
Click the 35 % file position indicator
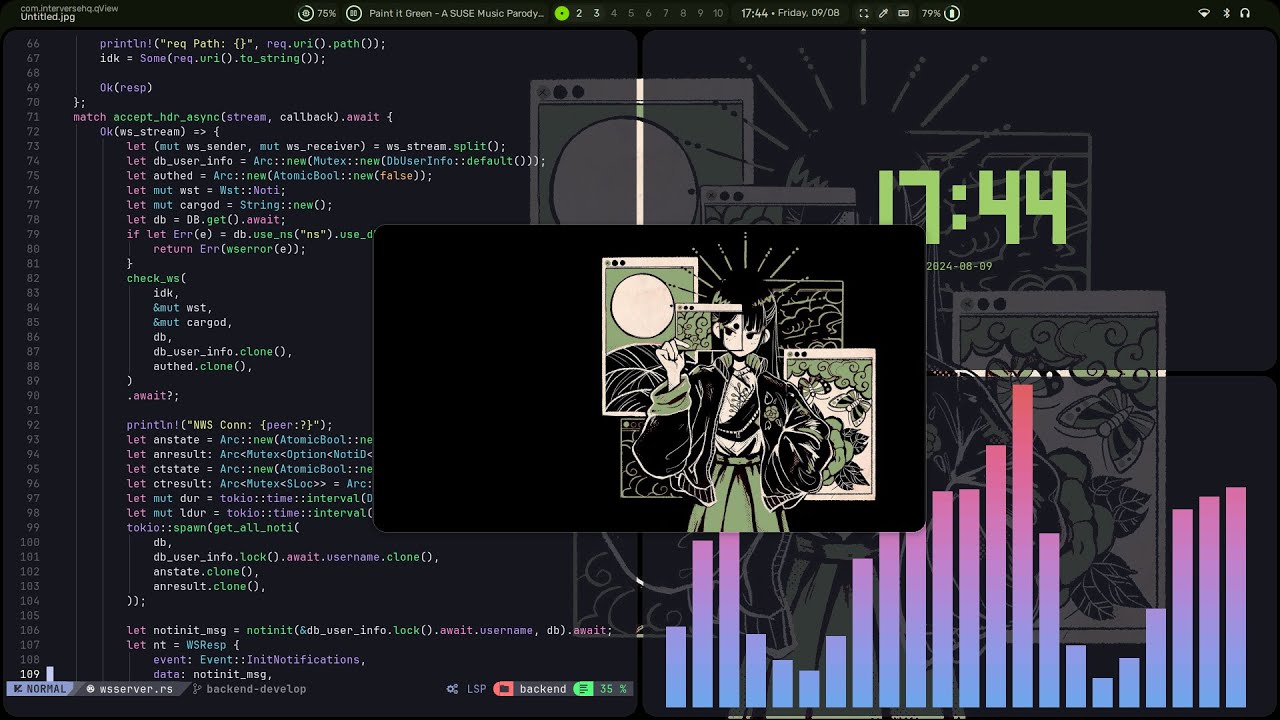613,689
